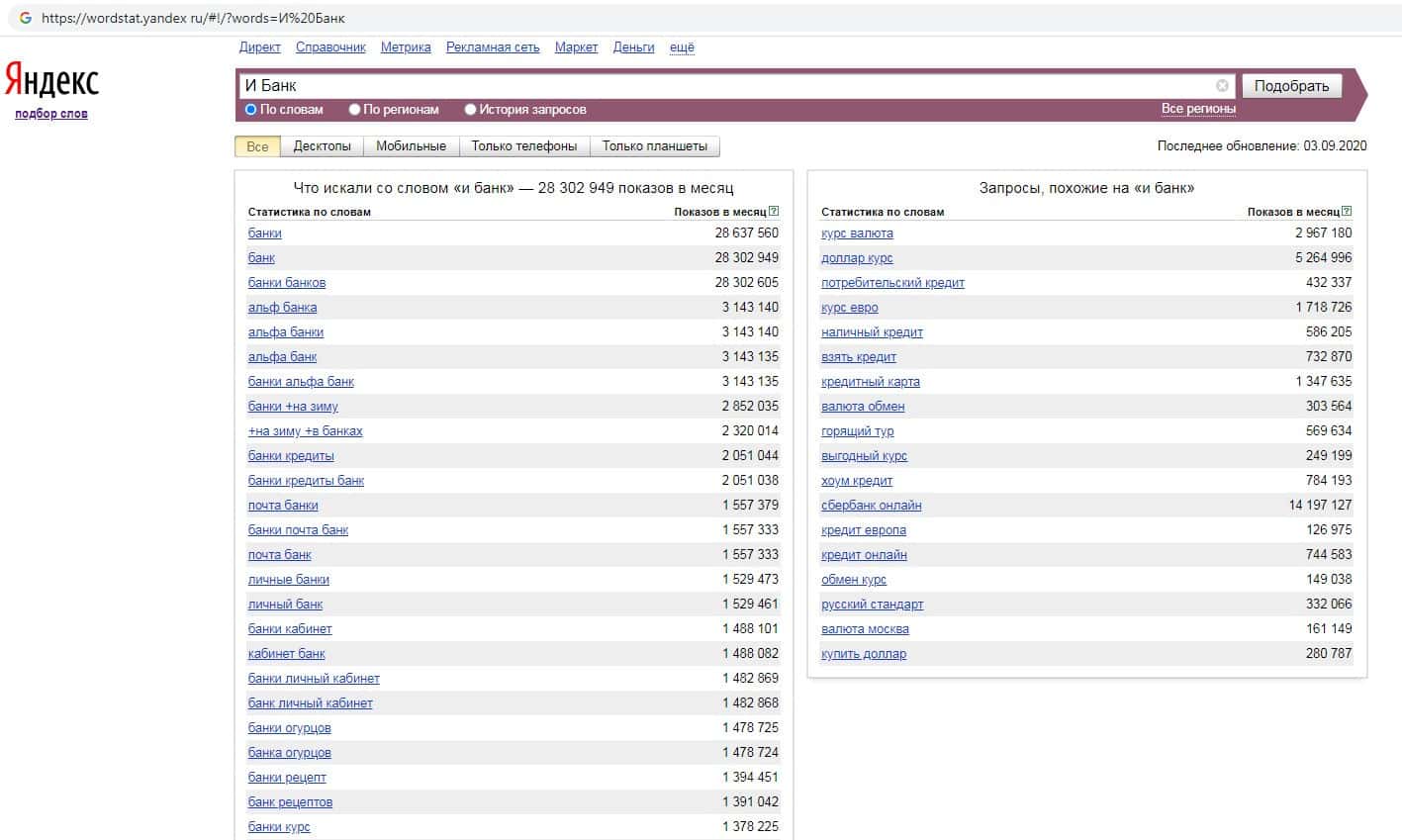The height and width of the screenshot is (840, 1402).
Task: Open the 'сбербанк онлайн' similar query
Action: click(x=871, y=506)
